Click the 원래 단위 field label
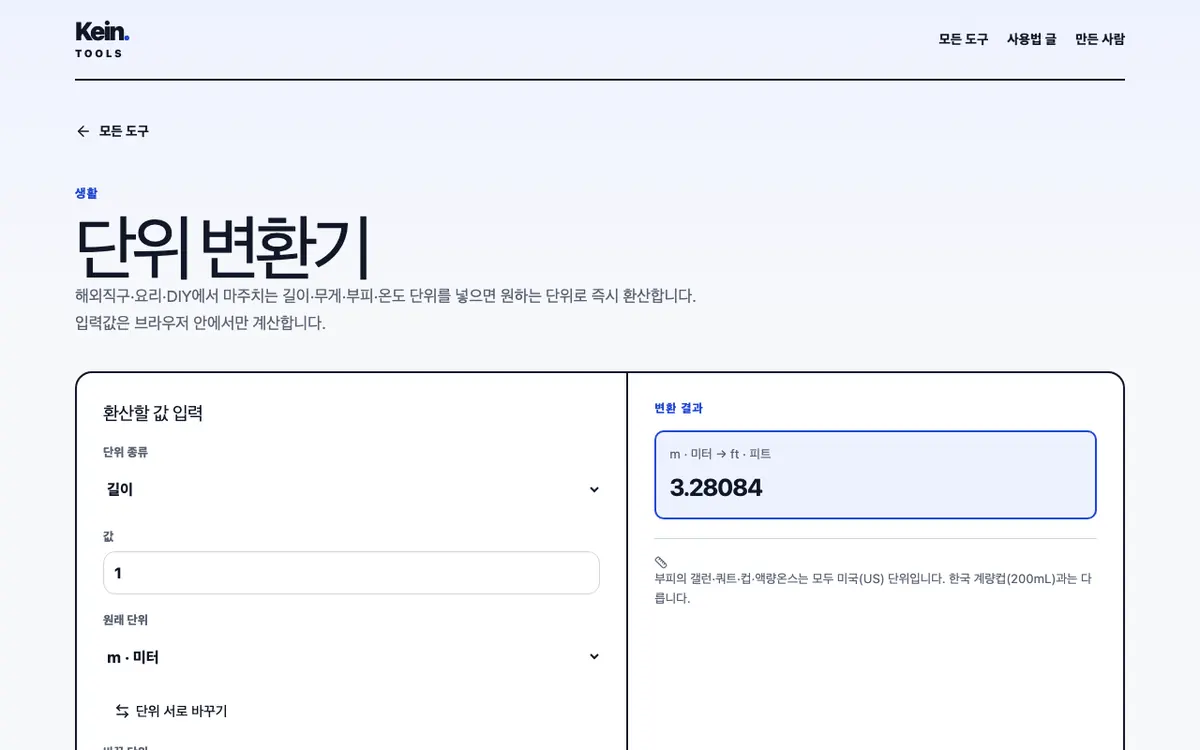Image resolution: width=1200 pixels, height=750 pixels. [x=125, y=620]
